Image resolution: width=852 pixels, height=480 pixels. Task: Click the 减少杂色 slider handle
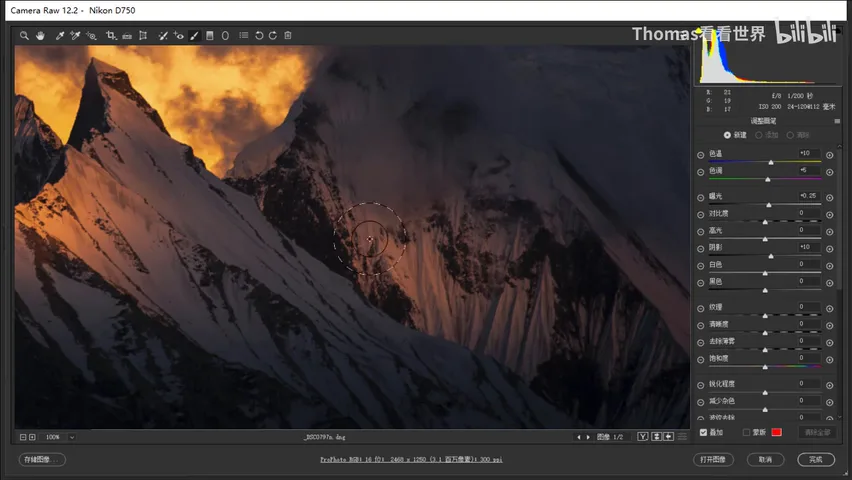765,409
